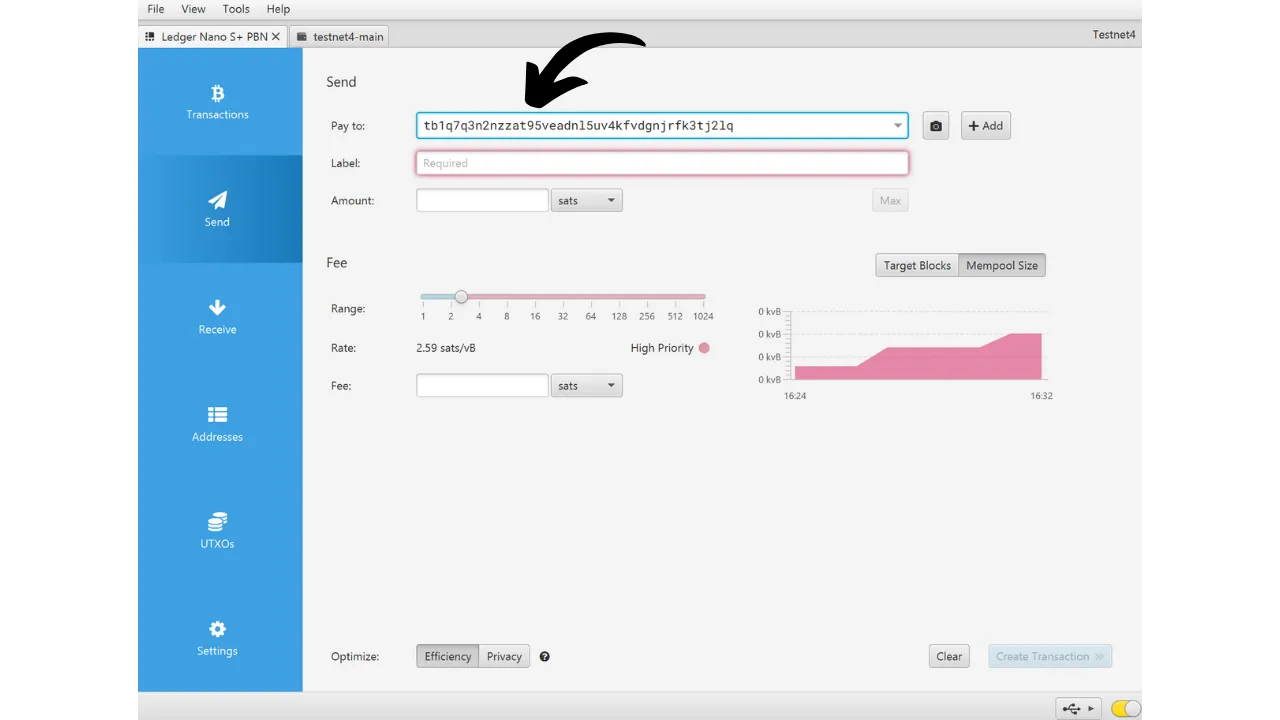Open the File menu
Viewport: 1280px width, 720px height.
[x=156, y=9]
